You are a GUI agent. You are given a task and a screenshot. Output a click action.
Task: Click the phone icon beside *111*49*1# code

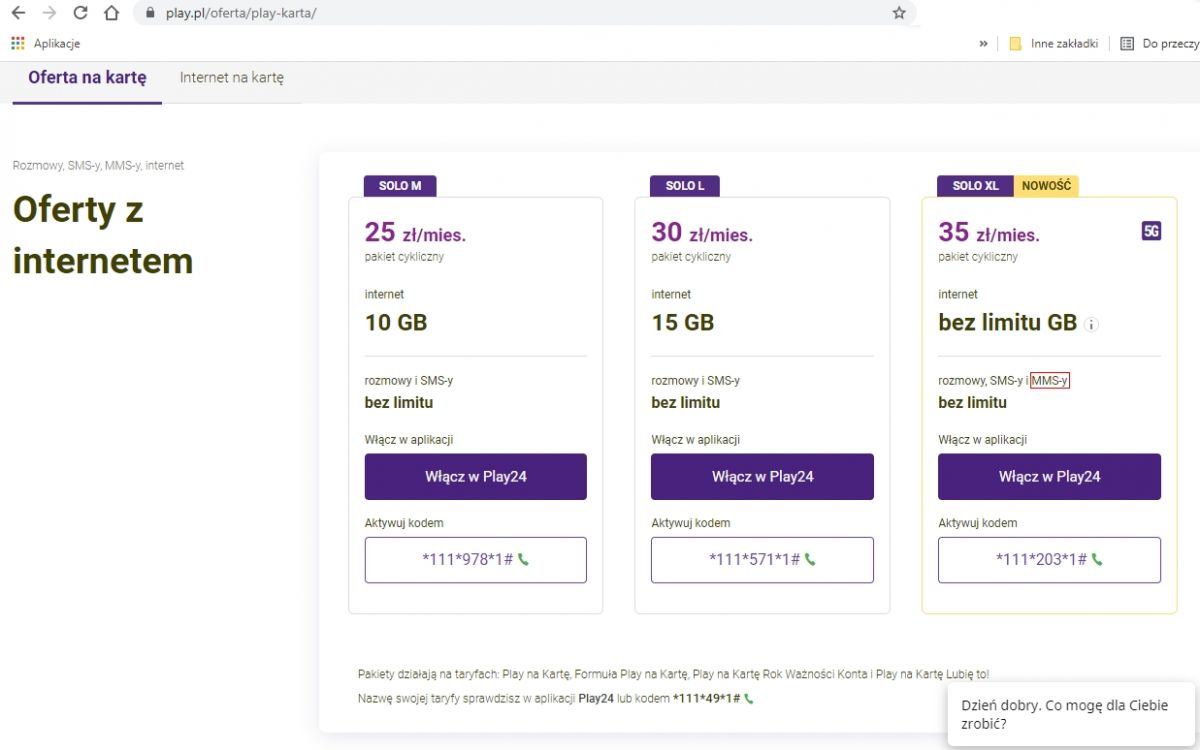749,698
